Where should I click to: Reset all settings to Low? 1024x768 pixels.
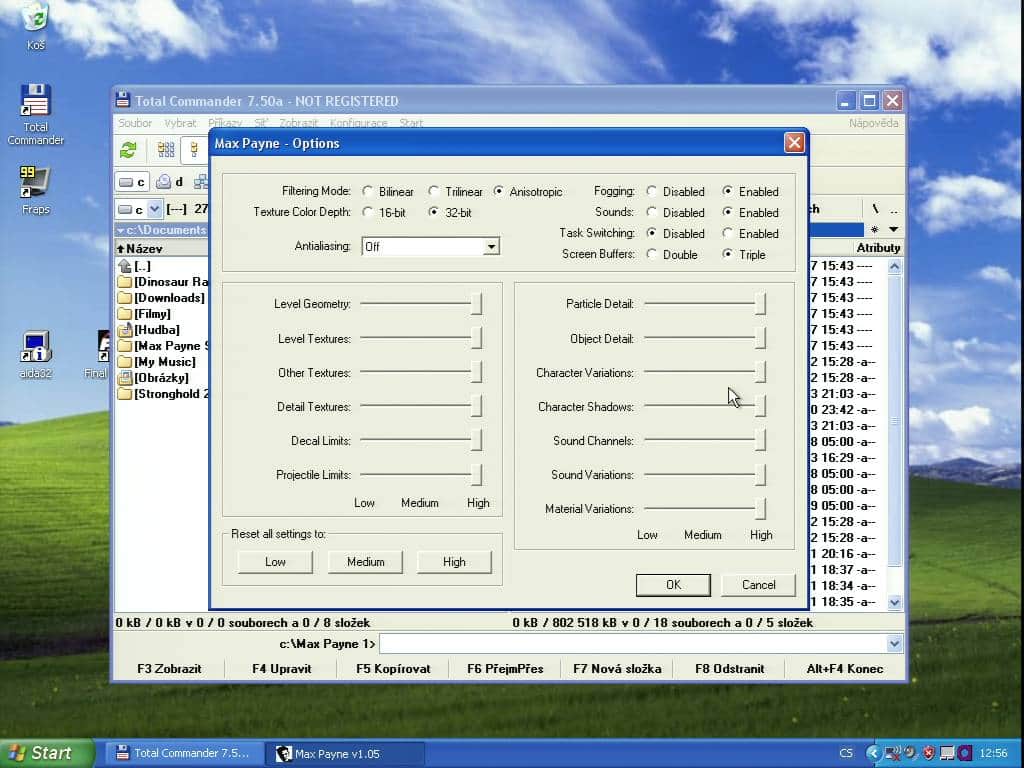[x=275, y=562]
